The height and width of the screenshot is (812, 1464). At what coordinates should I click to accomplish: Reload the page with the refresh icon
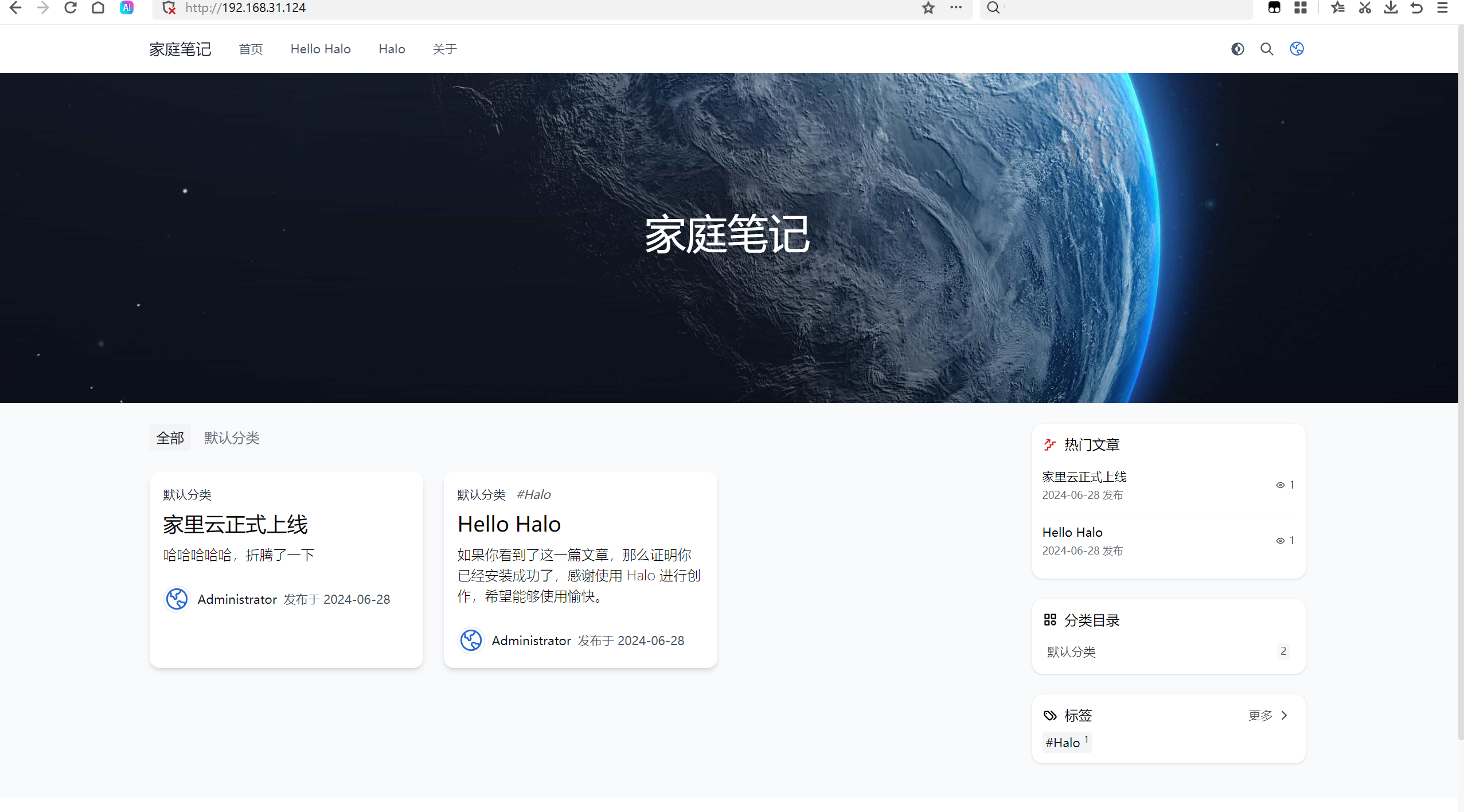(x=71, y=7)
